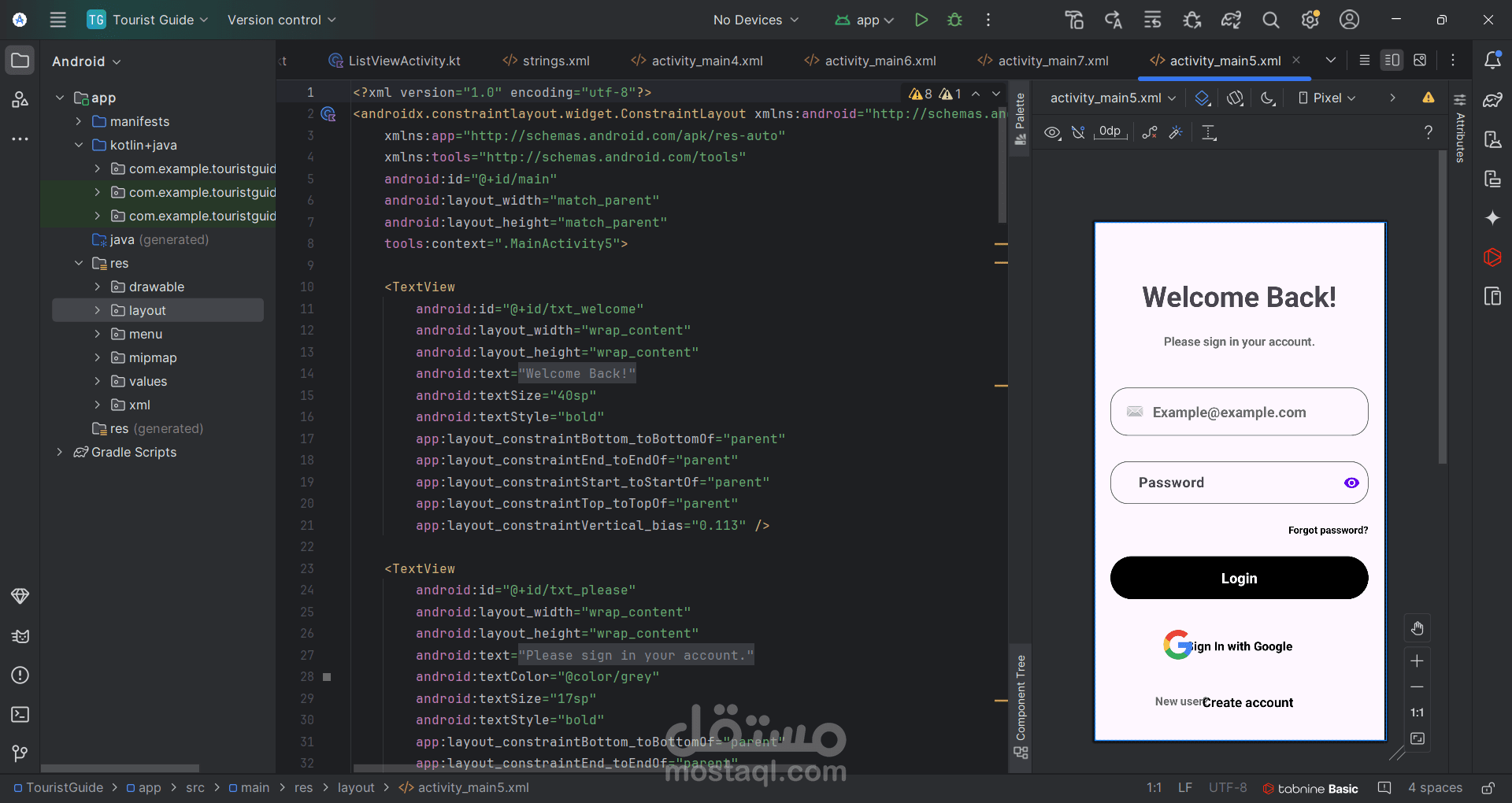Open the Palette side panel

[x=1021, y=119]
